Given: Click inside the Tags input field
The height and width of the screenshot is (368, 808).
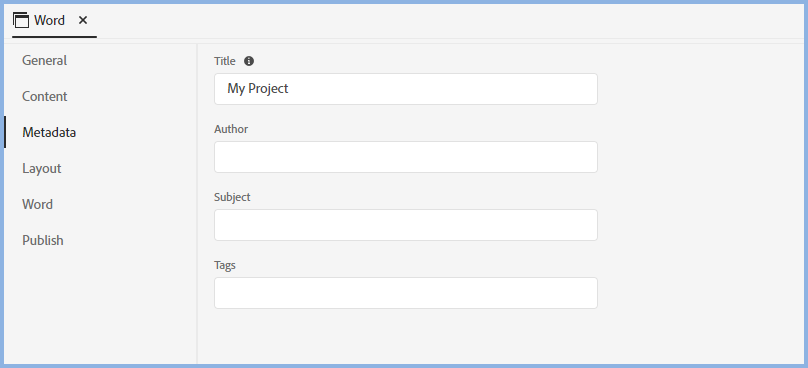Looking at the screenshot, I should coord(406,293).
